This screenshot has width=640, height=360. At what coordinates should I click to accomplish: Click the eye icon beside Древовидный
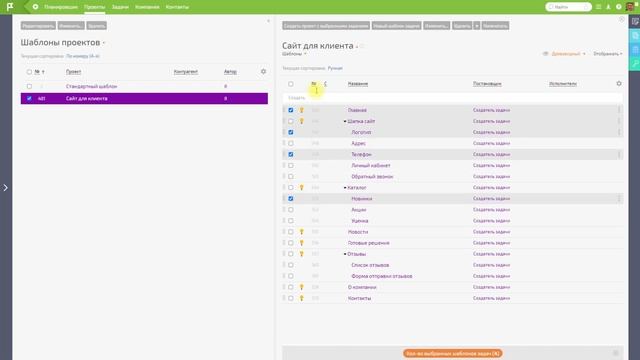(x=545, y=54)
